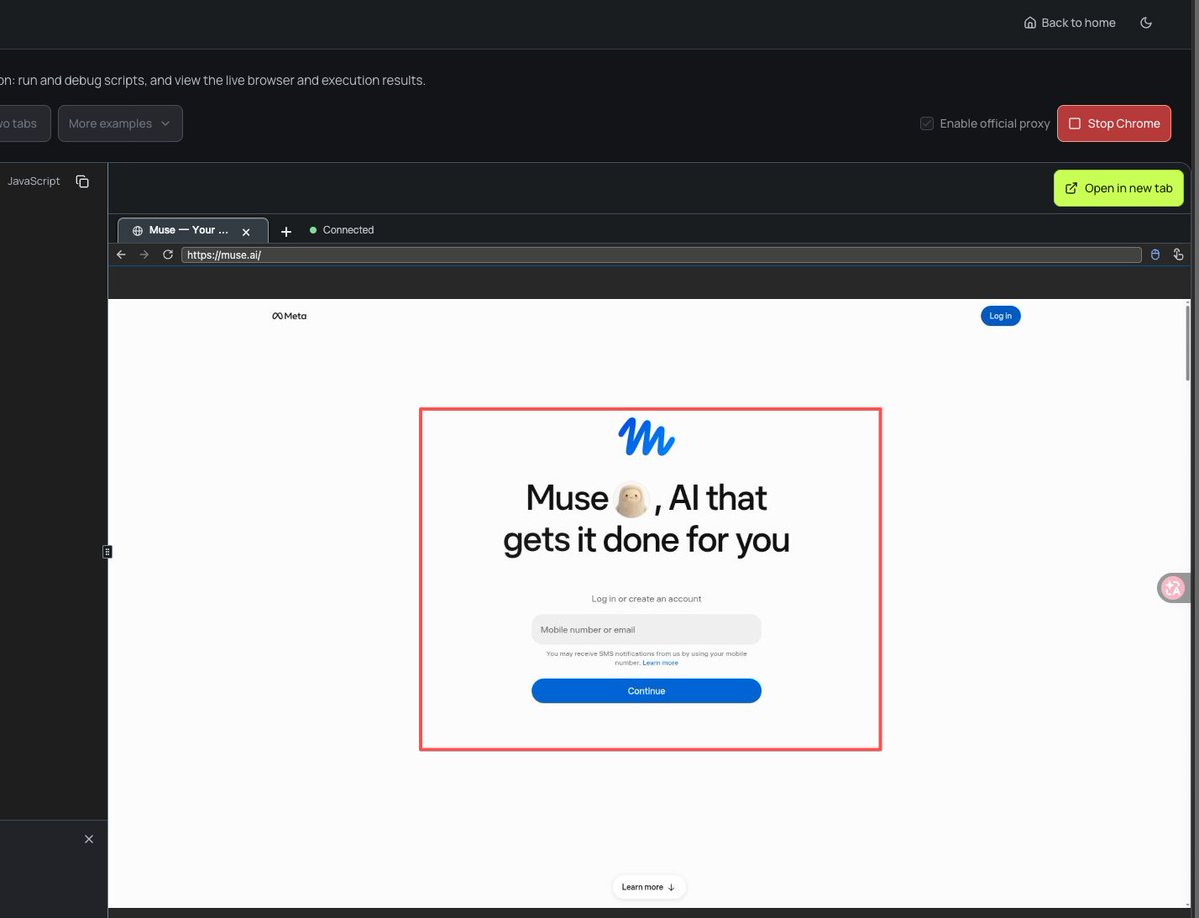
Task: Click the Connected status text
Action: point(348,230)
